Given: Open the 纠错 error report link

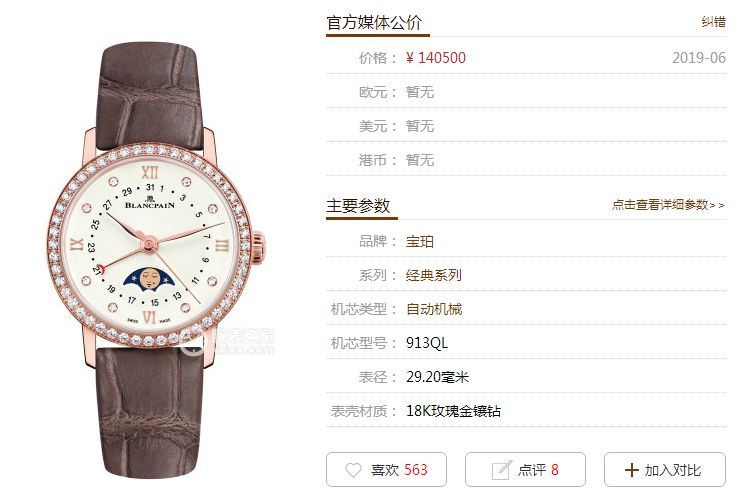Looking at the screenshot, I should tap(714, 22).
